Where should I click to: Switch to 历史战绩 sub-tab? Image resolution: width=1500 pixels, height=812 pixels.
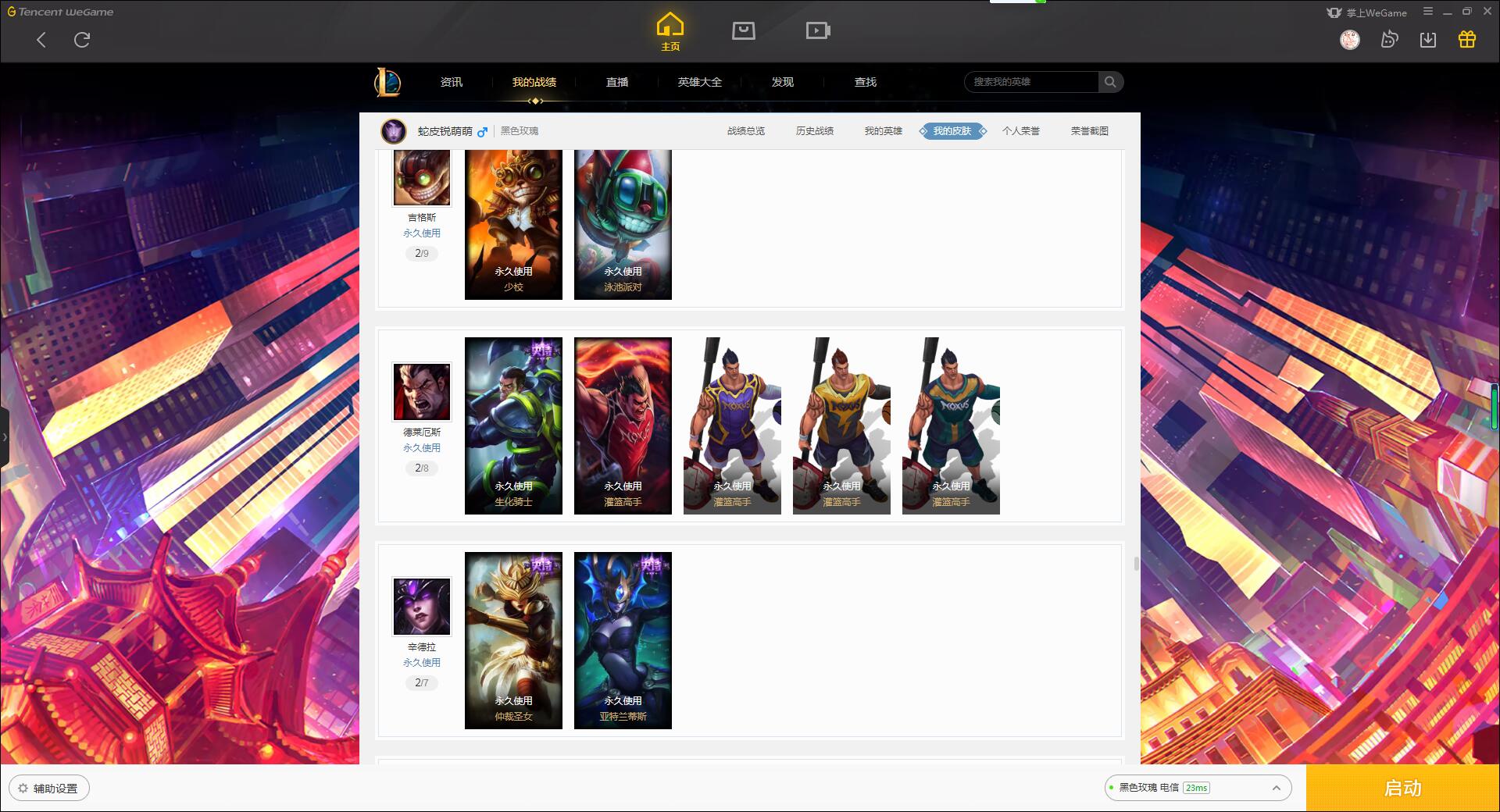(815, 131)
